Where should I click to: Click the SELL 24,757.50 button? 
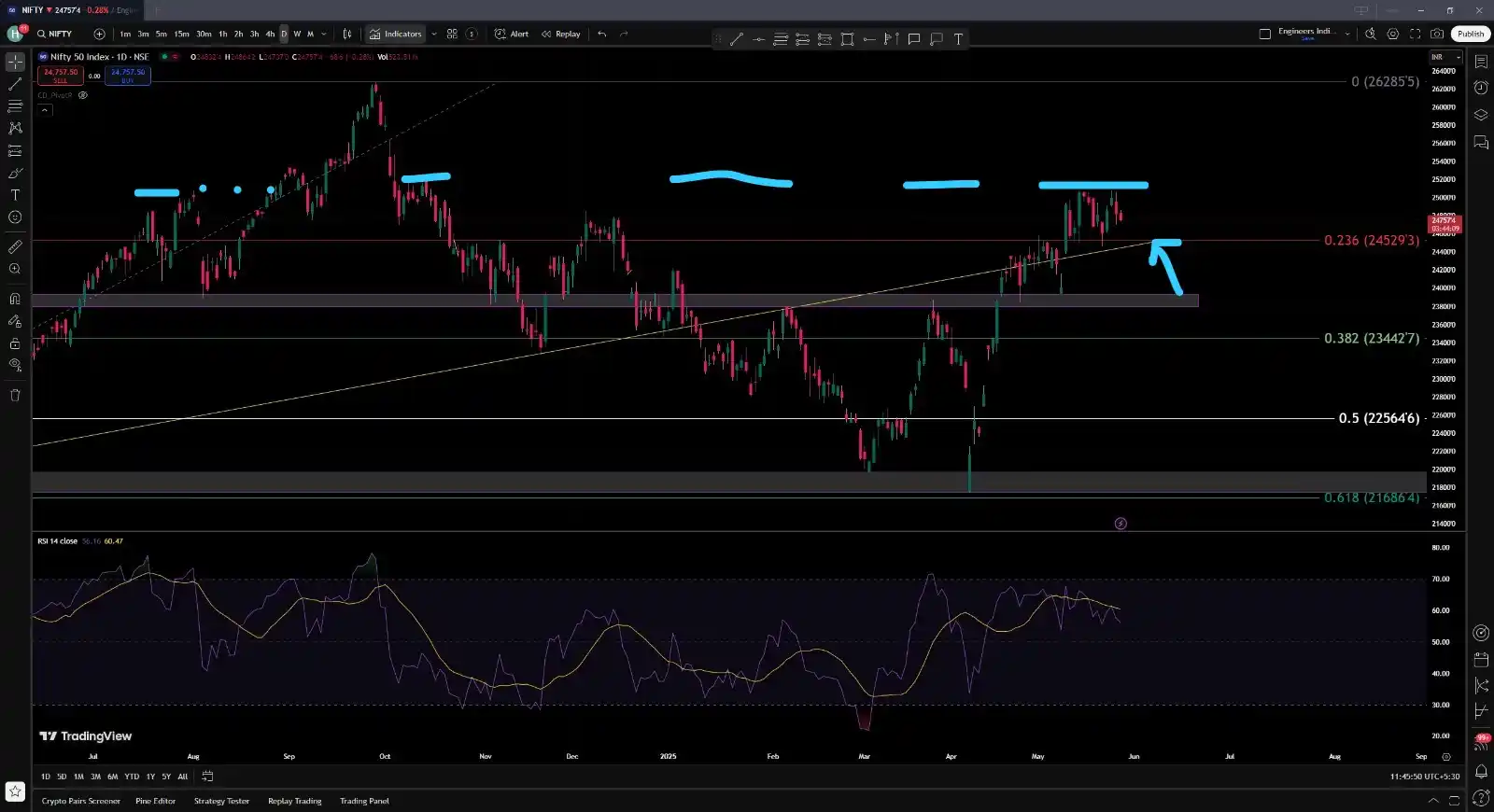coord(61,76)
